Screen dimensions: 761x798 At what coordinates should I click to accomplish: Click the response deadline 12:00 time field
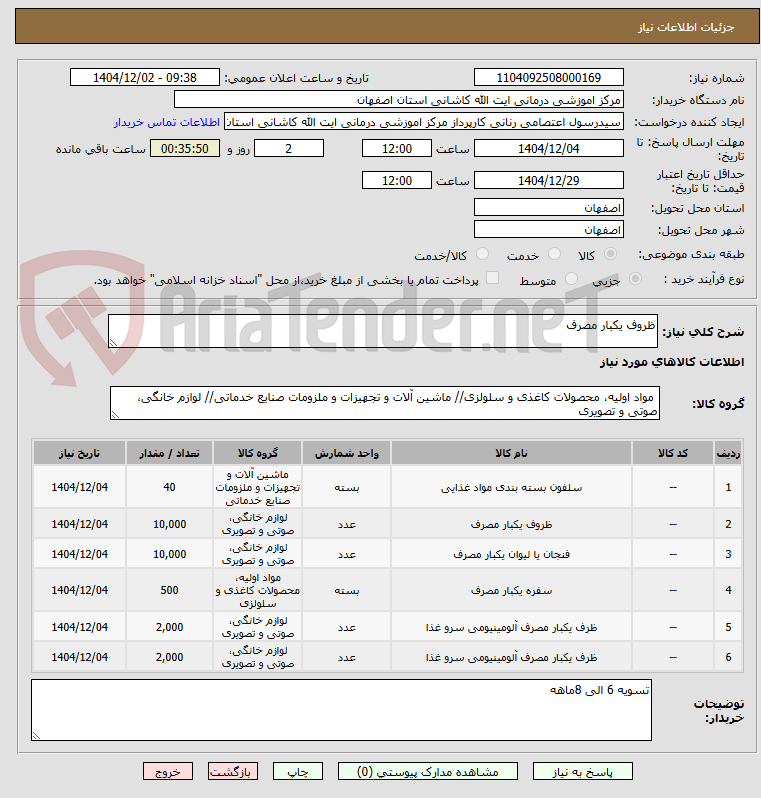[397, 149]
